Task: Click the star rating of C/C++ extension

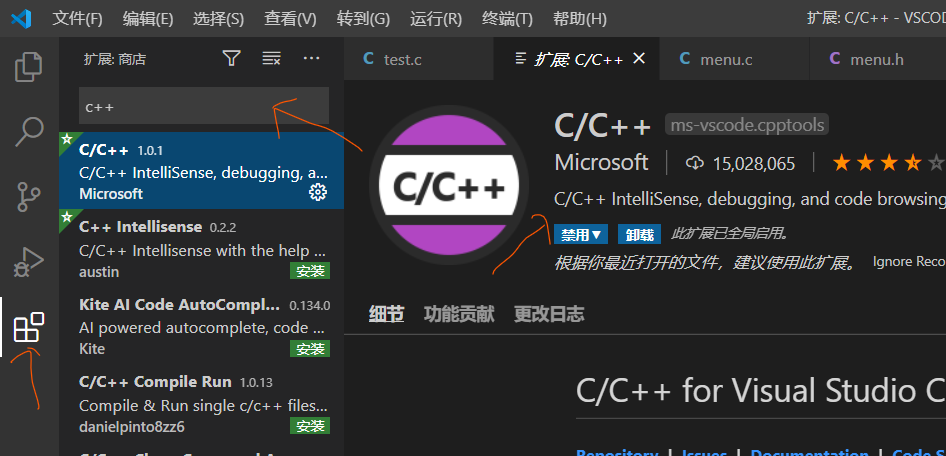Action: click(887, 163)
